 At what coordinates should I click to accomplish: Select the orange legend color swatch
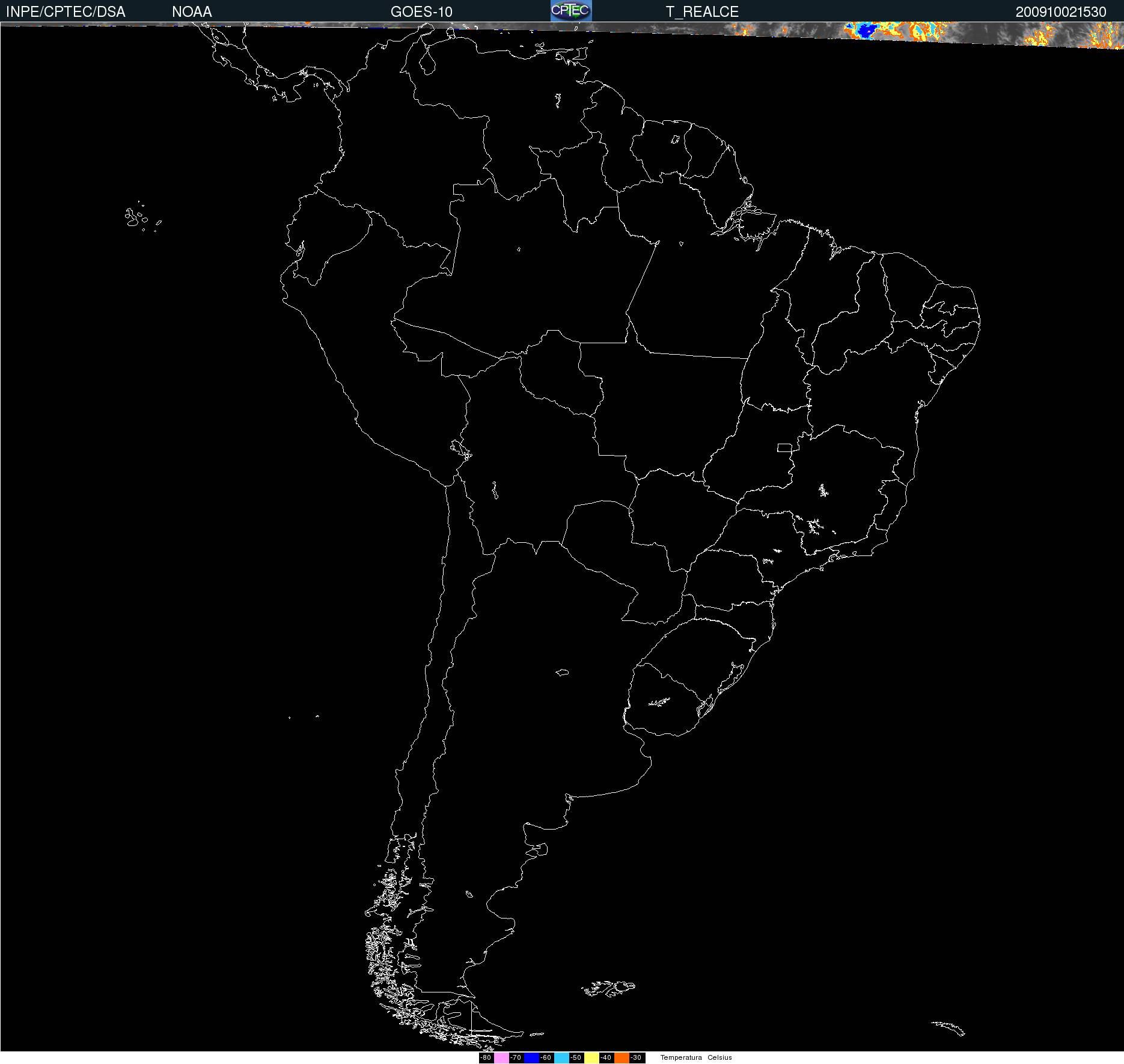click(x=622, y=1057)
